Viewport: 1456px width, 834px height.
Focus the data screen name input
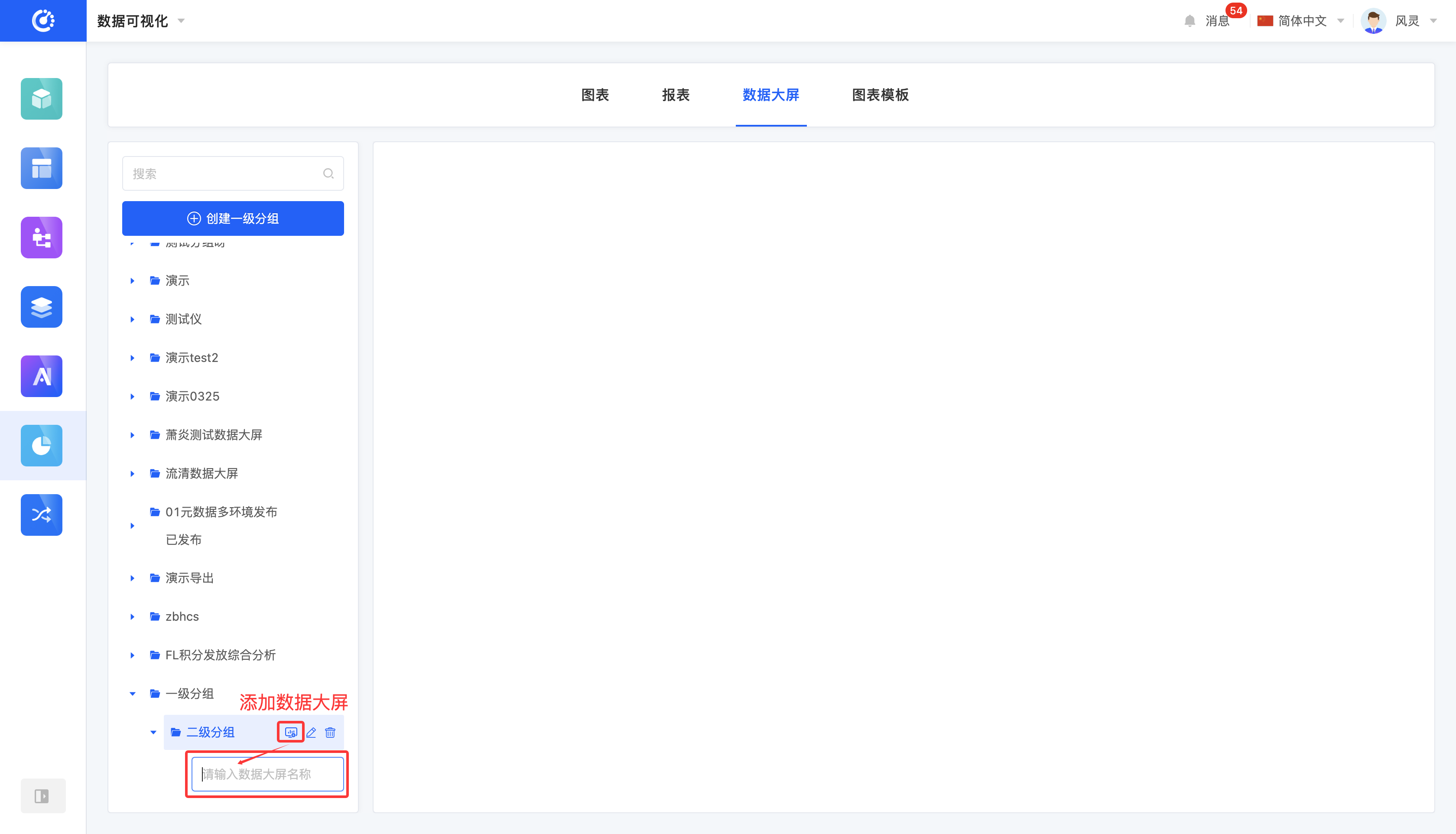(267, 774)
